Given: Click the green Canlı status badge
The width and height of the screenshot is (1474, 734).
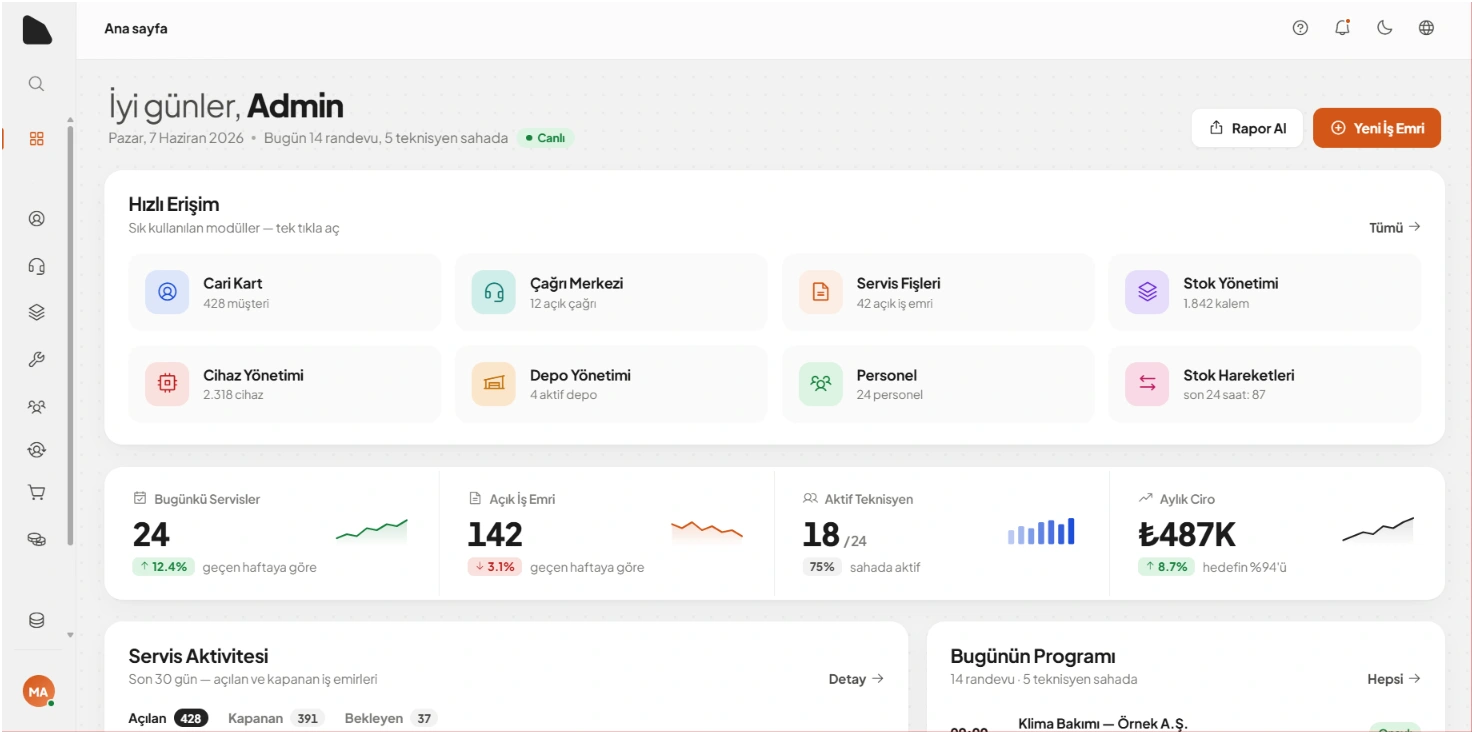Looking at the screenshot, I should coord(545,138).
